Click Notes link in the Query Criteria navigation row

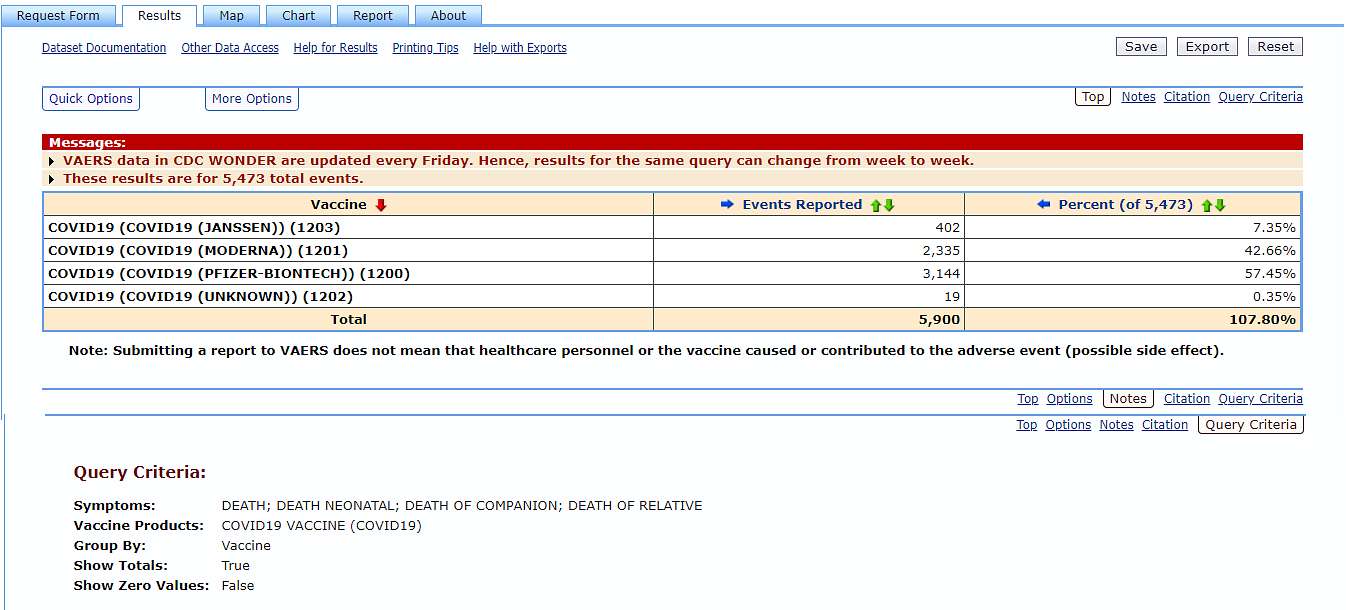tap(1116, 425)
